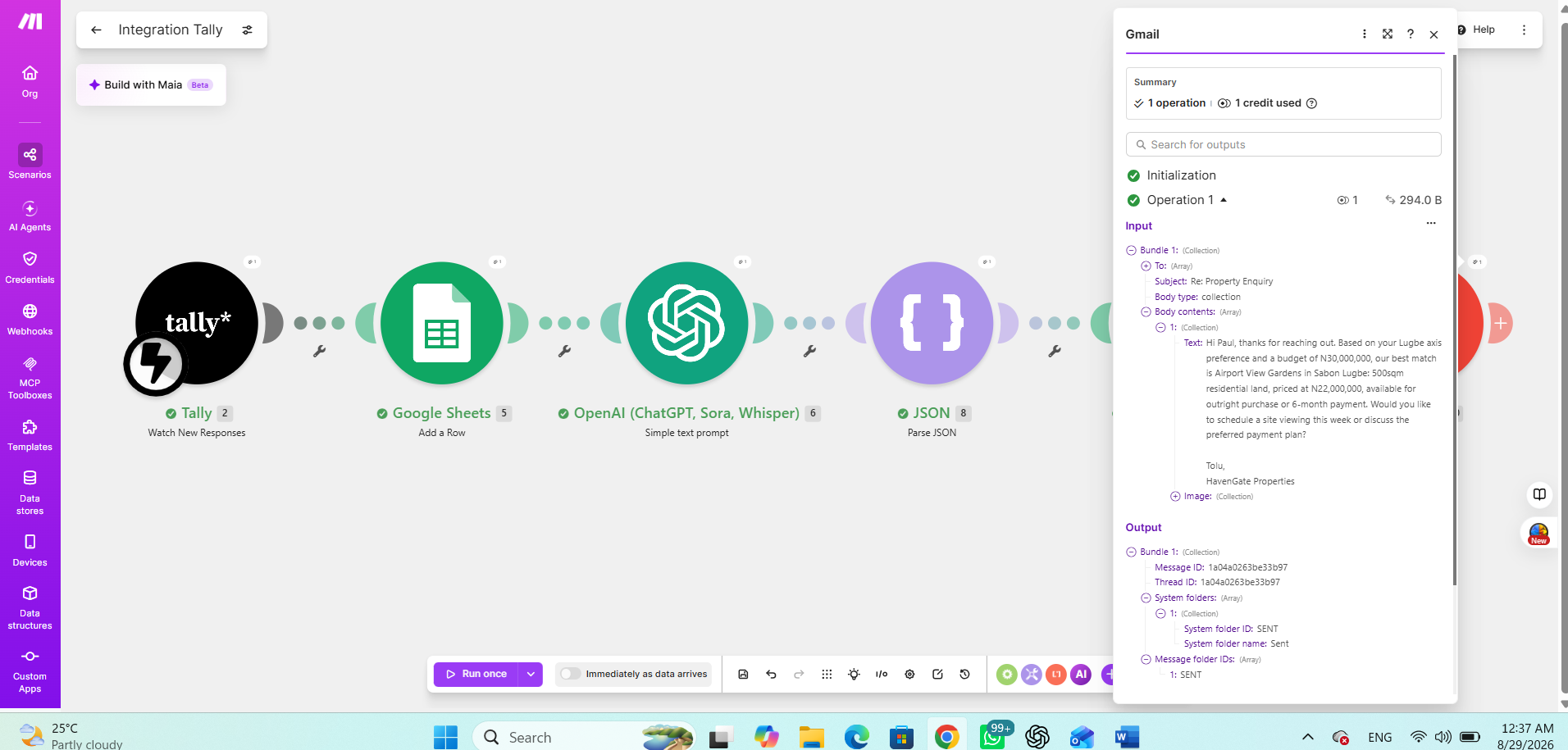
Task: Click the explain flow lightbulb icon
Action: point(854,674)
